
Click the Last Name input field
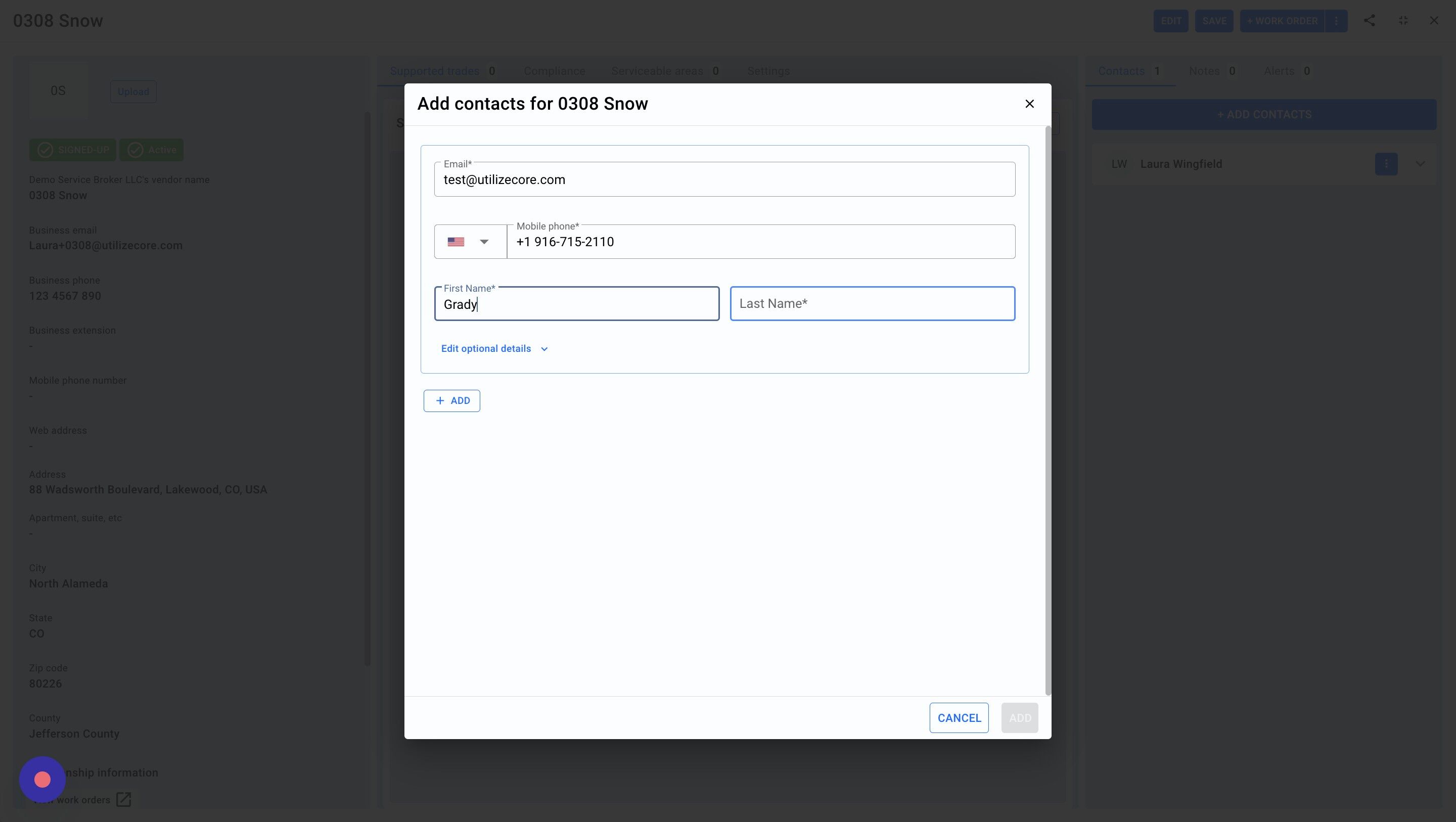(872, 304)
